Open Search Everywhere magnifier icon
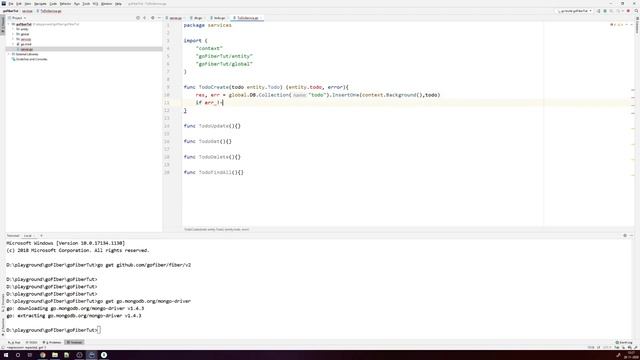640x360 pixels. coord(636,11)
